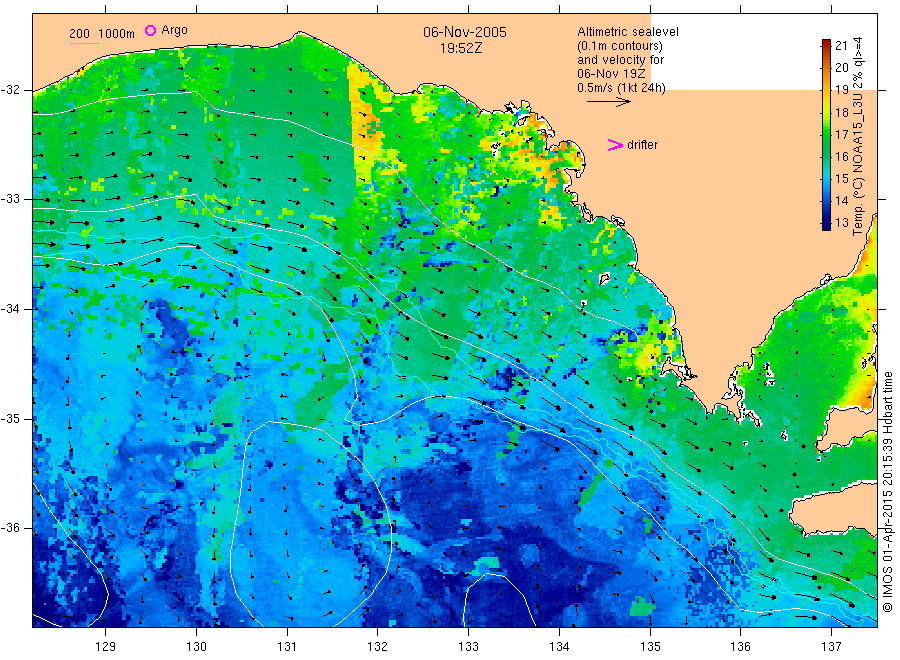Click the '(0.1m contours)' text
The image size is (900, 660).
tap(619, 46)
